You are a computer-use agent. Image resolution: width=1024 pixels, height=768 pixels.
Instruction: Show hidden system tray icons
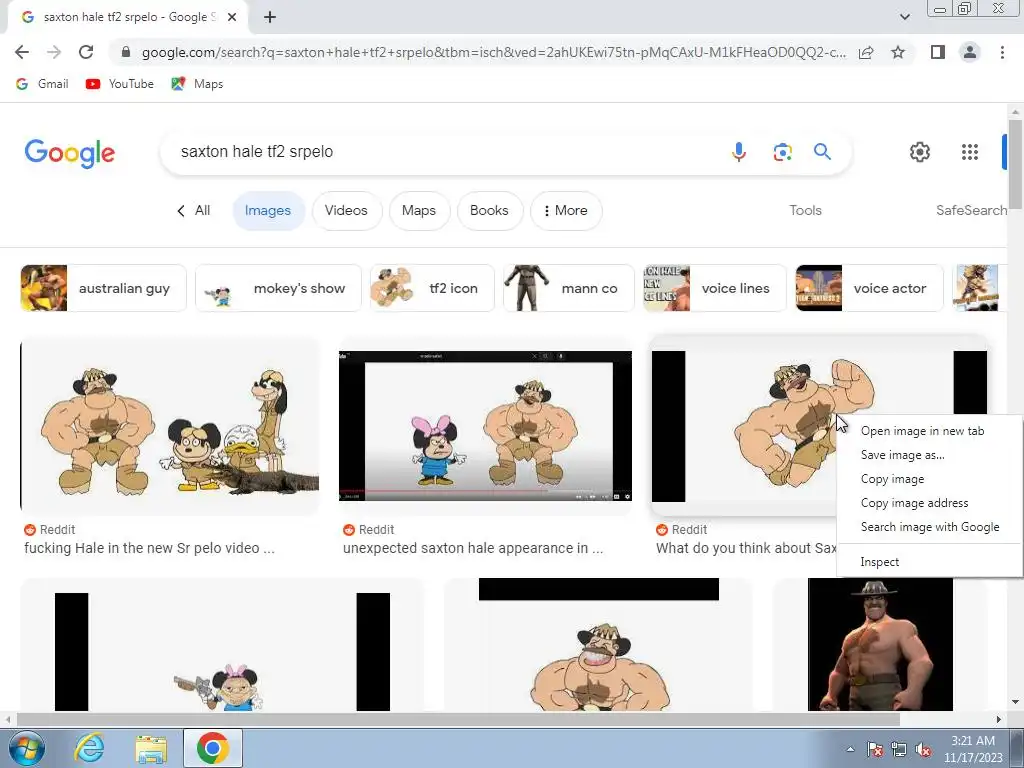(x=850, y=749)
